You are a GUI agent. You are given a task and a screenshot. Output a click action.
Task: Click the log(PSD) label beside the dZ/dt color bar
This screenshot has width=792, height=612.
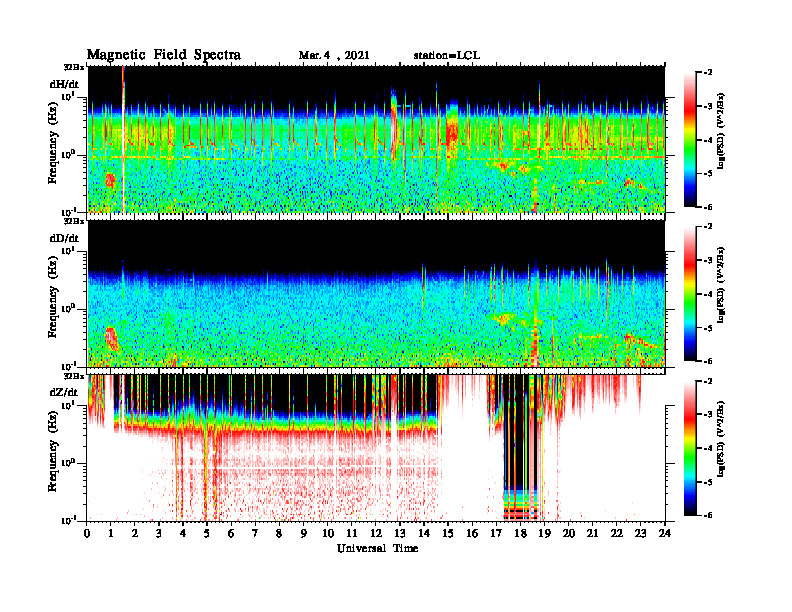click(x=721, y=439)
